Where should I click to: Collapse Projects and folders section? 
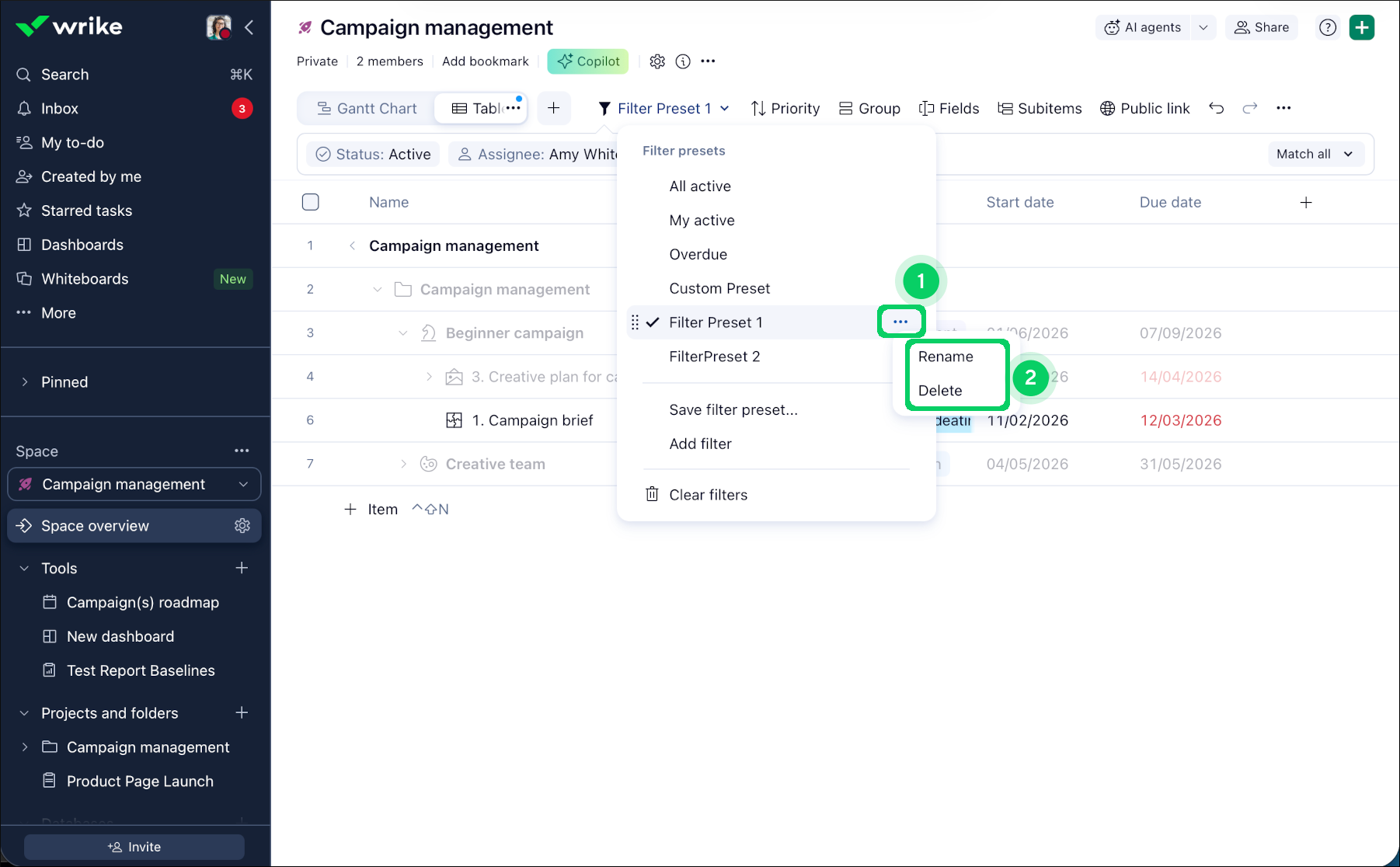click(x=24, y=712)
